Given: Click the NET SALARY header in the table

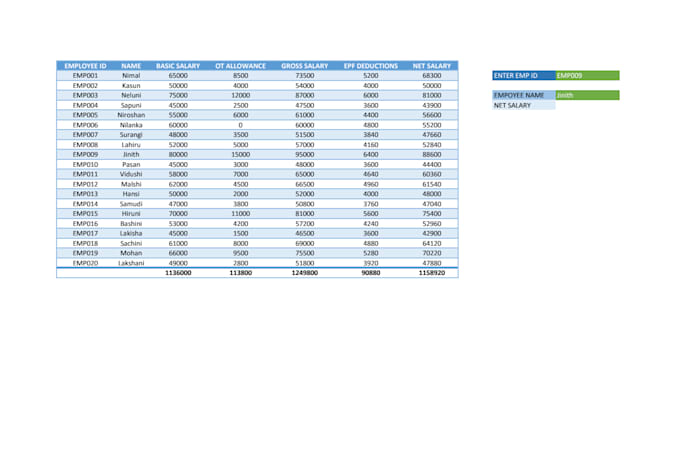Looking at the screenshot, I should click(x=432, y=66).
